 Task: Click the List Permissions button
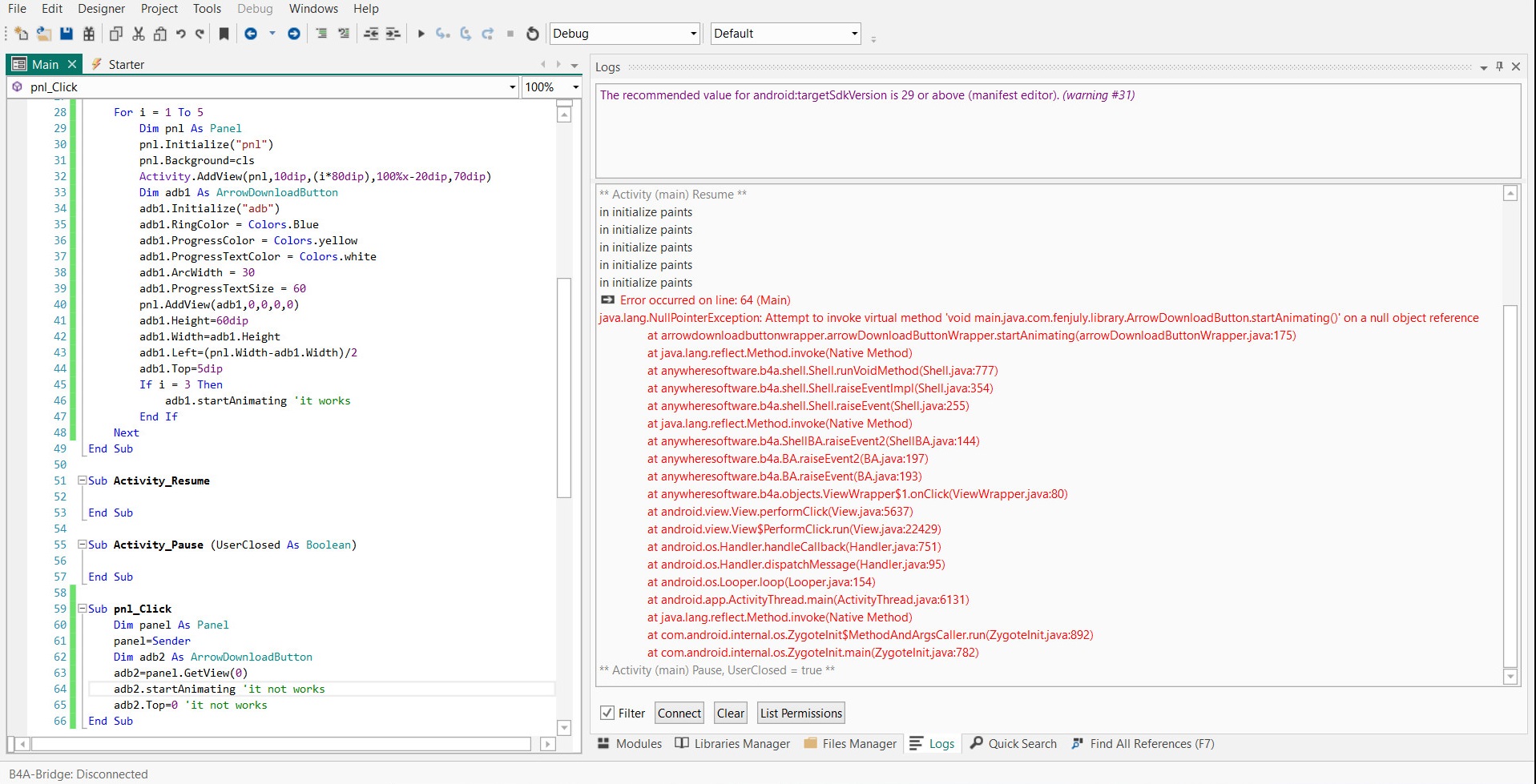800,713
